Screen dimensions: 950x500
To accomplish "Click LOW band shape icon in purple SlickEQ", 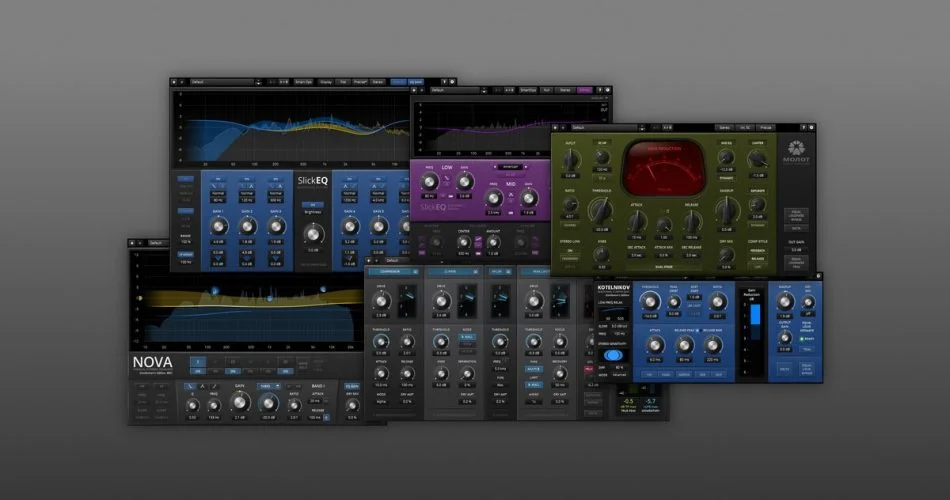I will pyautogui.click(x=447, y=179).
